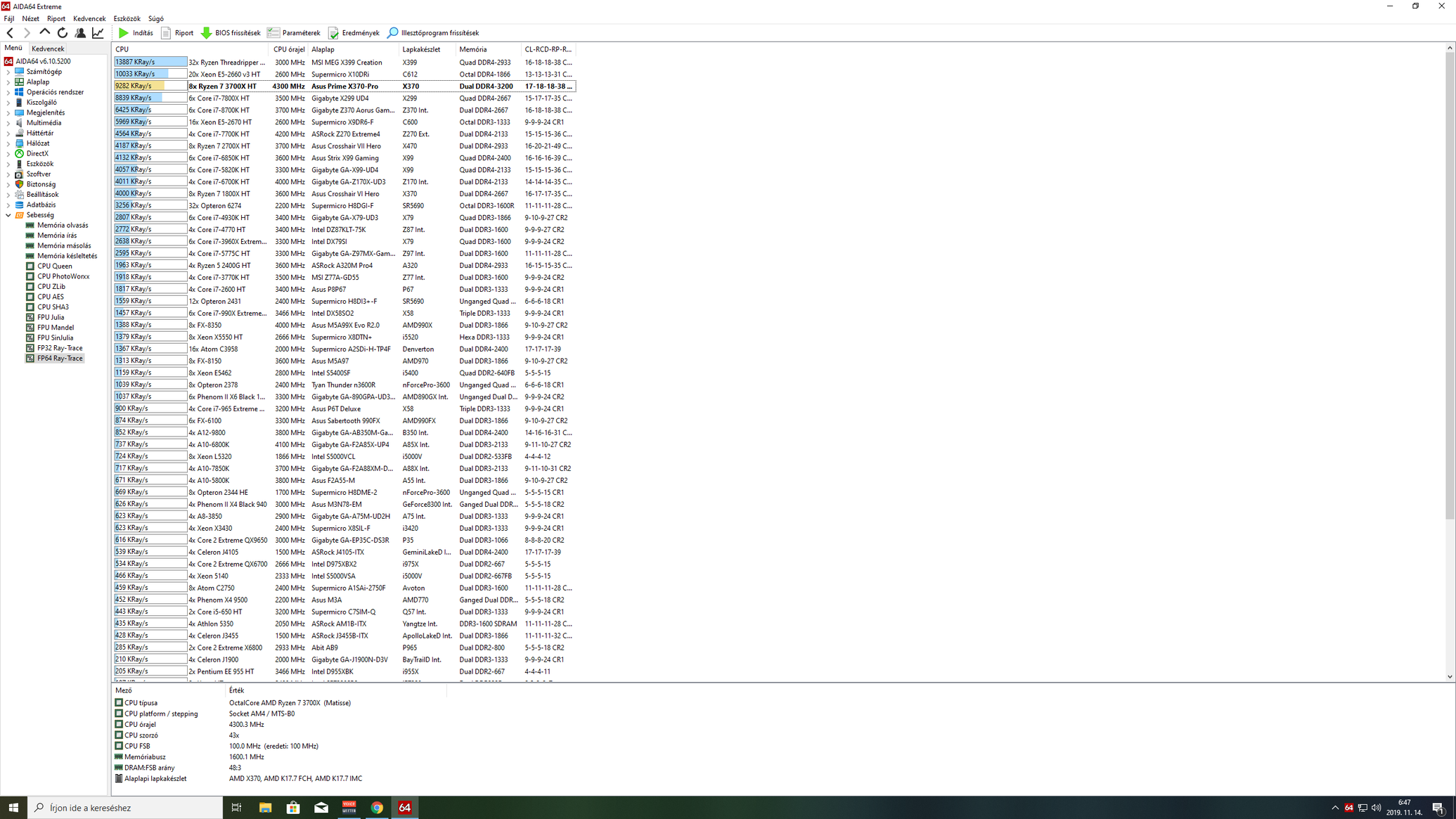Click the up navigation arrow icon
Viewport: 1456px width, 819px height.
(45, 32)
